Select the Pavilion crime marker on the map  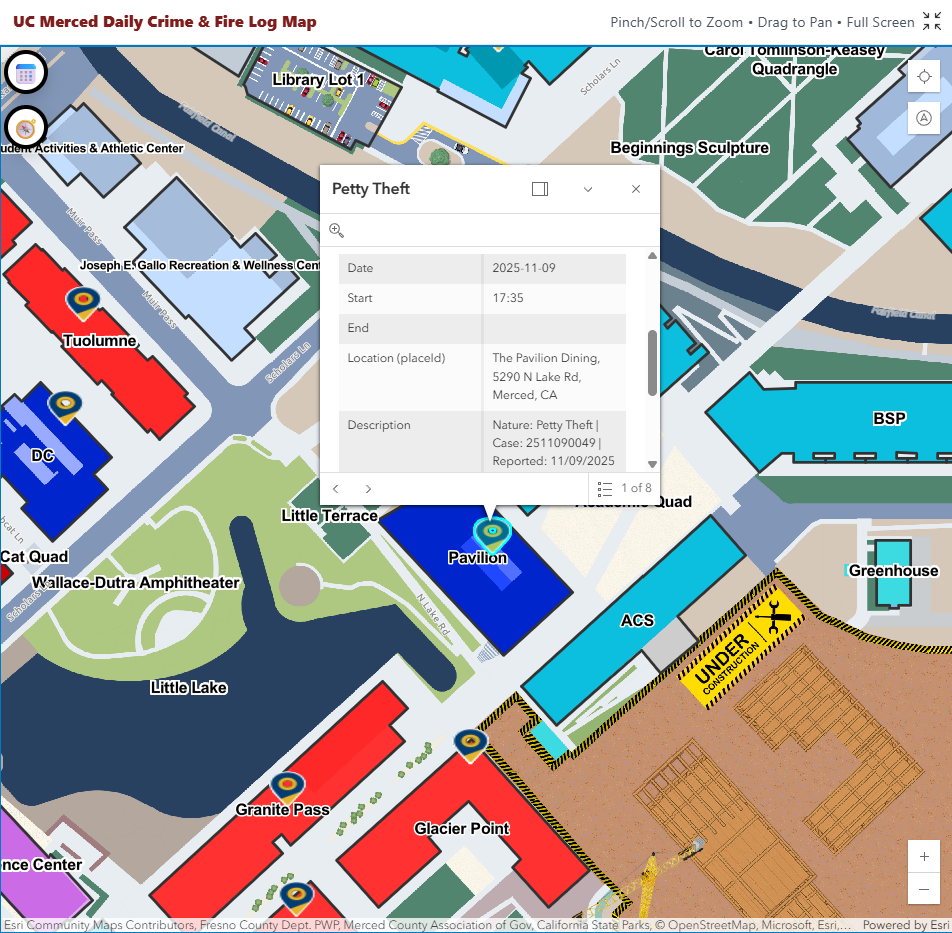click(491, 532)
